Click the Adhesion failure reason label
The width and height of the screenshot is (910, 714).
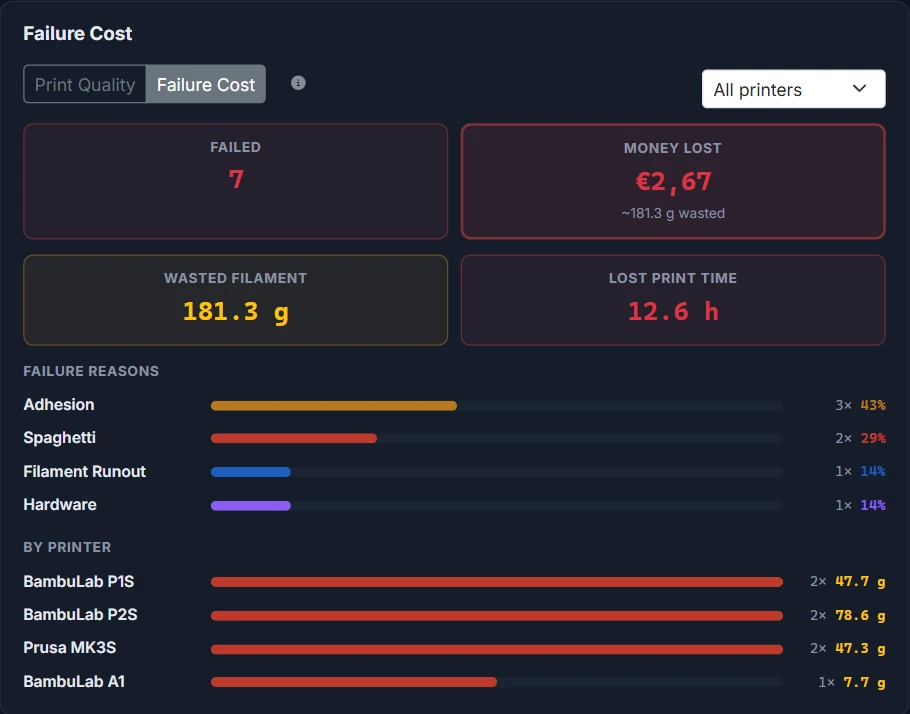tap(59, 405)
